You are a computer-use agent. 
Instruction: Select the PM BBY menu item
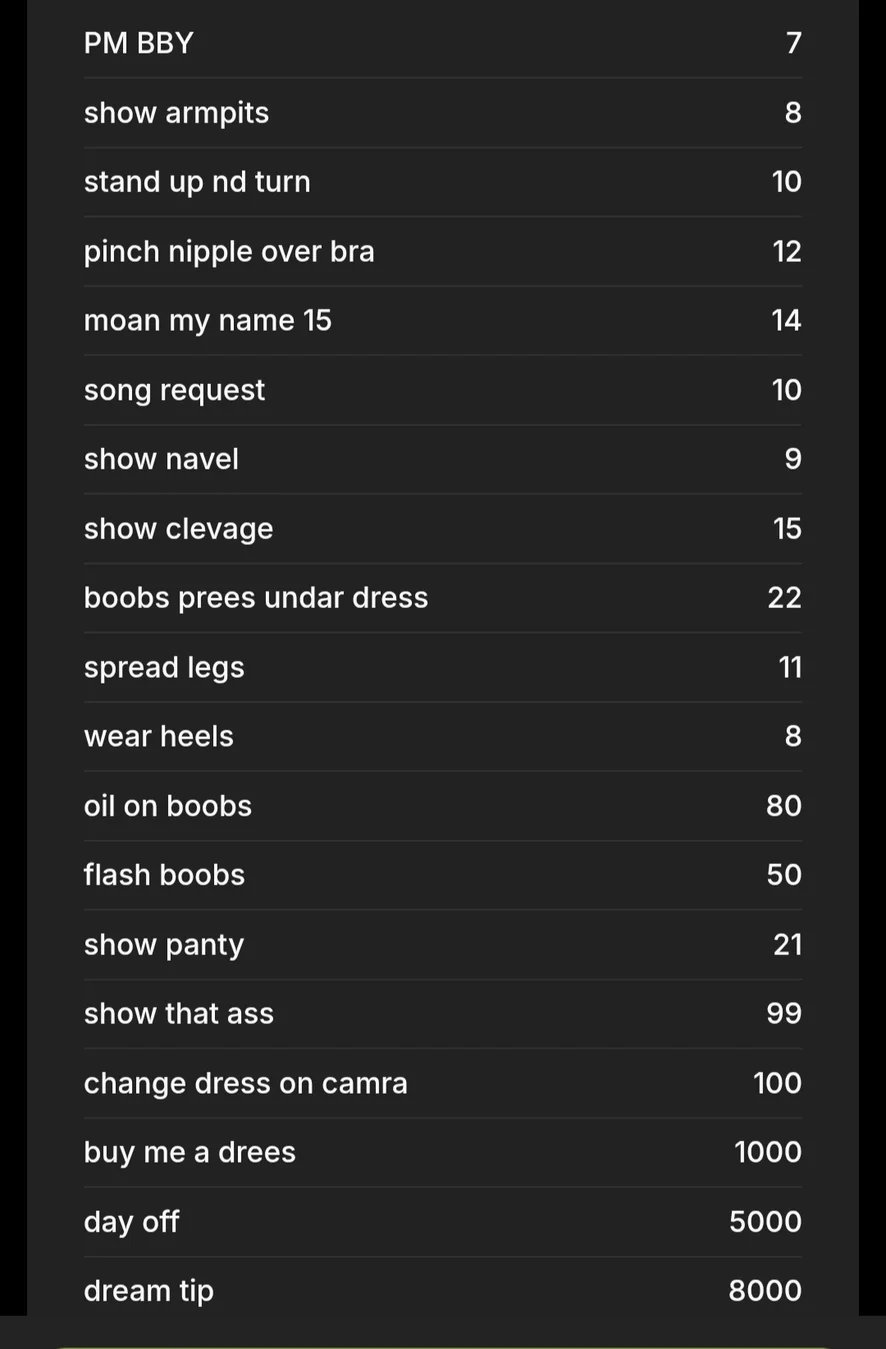(139, 43)
